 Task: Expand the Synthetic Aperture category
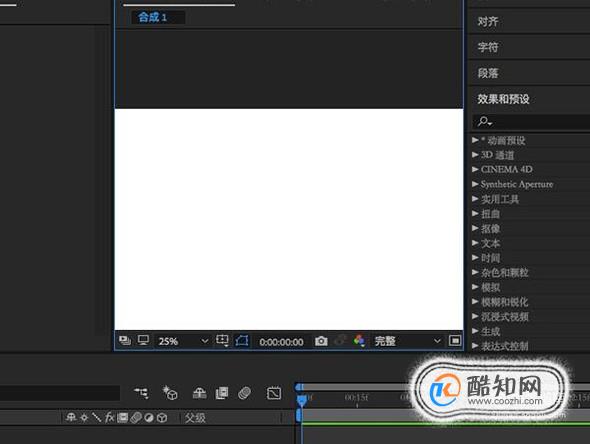[476, 184]
